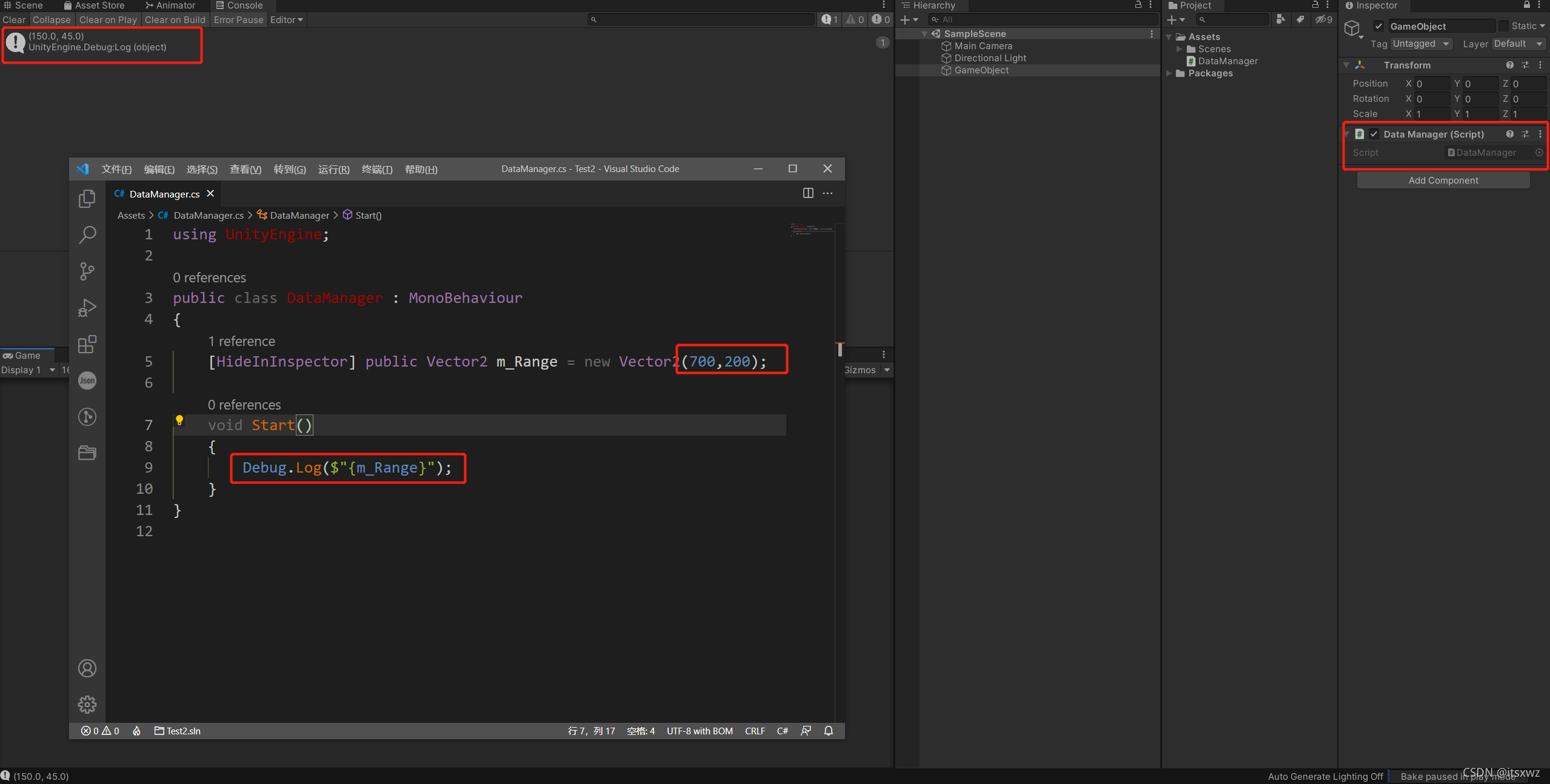
Task: Toggle the Static checkbox
Action: pyautogui.click(x=1504, y=26)
